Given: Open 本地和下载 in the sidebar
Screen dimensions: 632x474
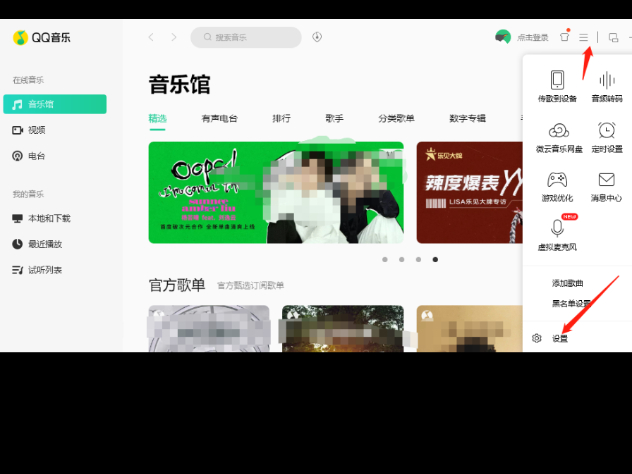Looking at the screenshot, I should tap(41, 218).
